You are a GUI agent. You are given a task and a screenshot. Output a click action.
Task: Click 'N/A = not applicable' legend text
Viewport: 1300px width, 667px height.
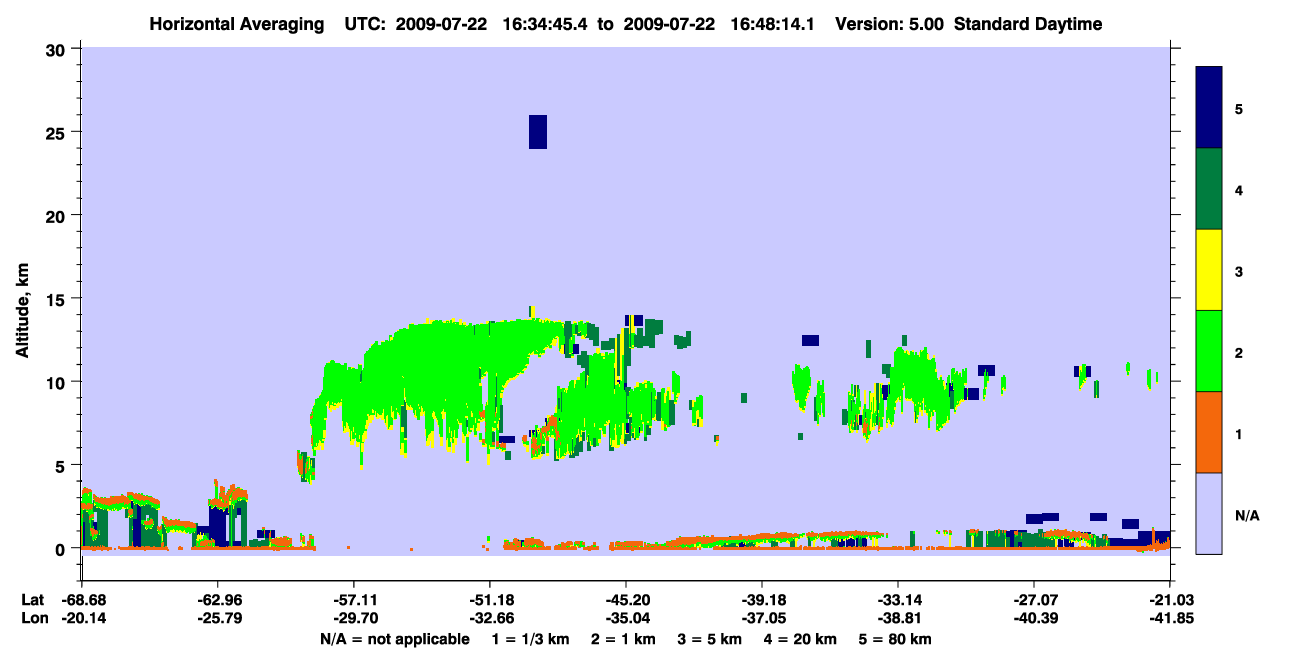pos(394,639)
